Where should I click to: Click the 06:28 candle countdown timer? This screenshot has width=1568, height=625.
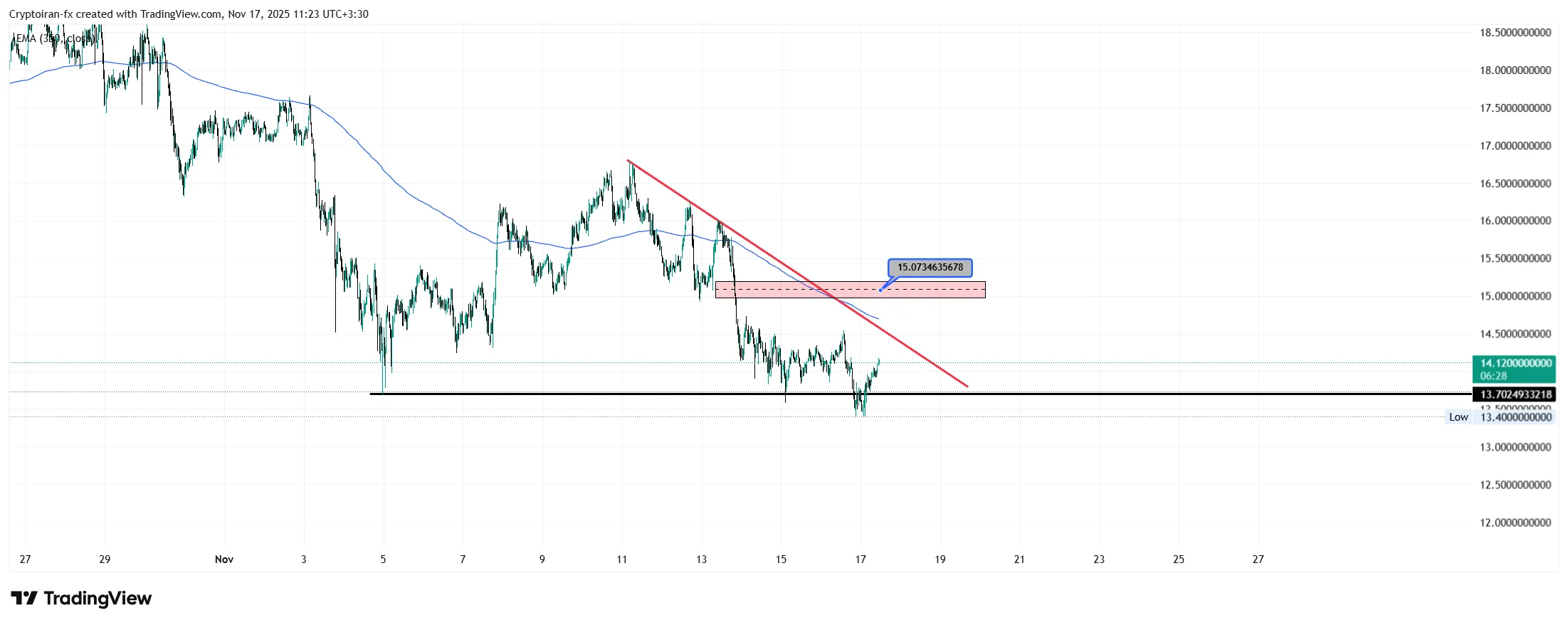[1493, 376]
